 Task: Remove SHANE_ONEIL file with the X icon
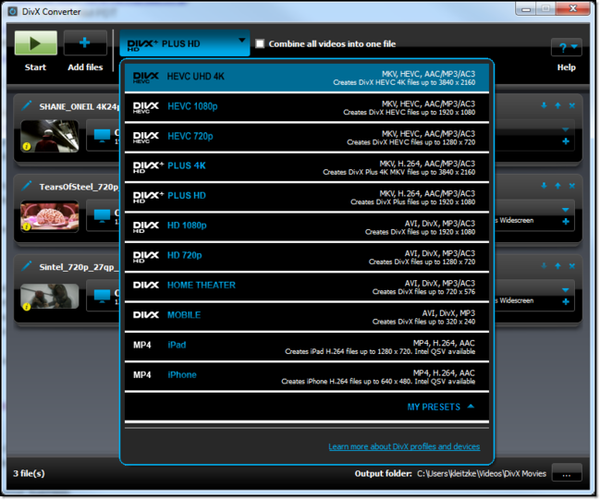(572, 106)
